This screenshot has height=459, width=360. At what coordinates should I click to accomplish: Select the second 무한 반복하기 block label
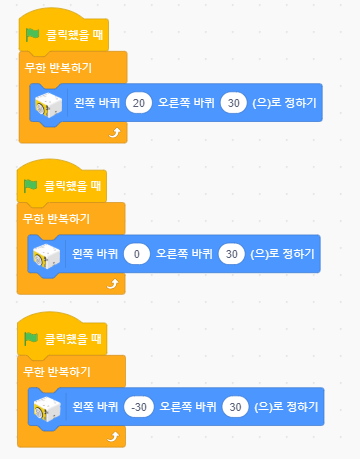(56, 219)
